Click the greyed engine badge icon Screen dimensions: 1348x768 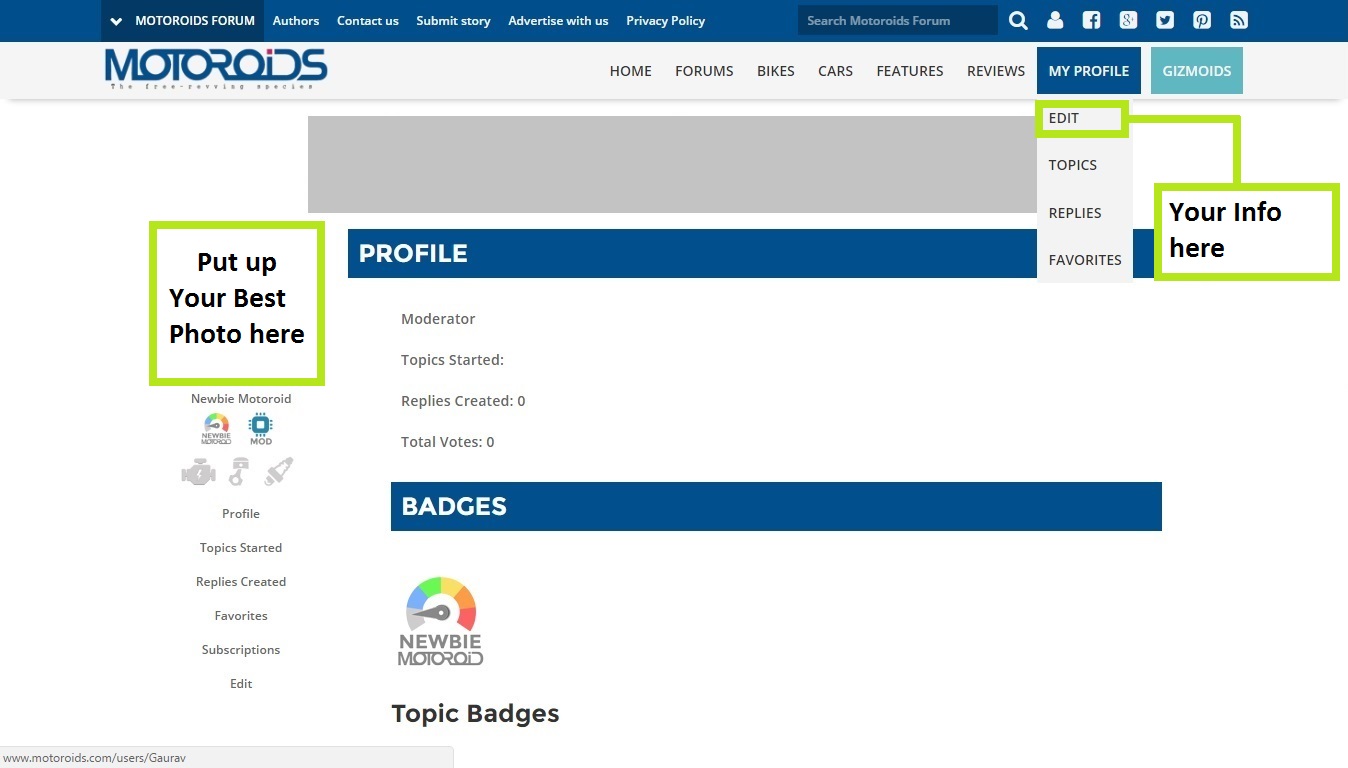(198, 472)
